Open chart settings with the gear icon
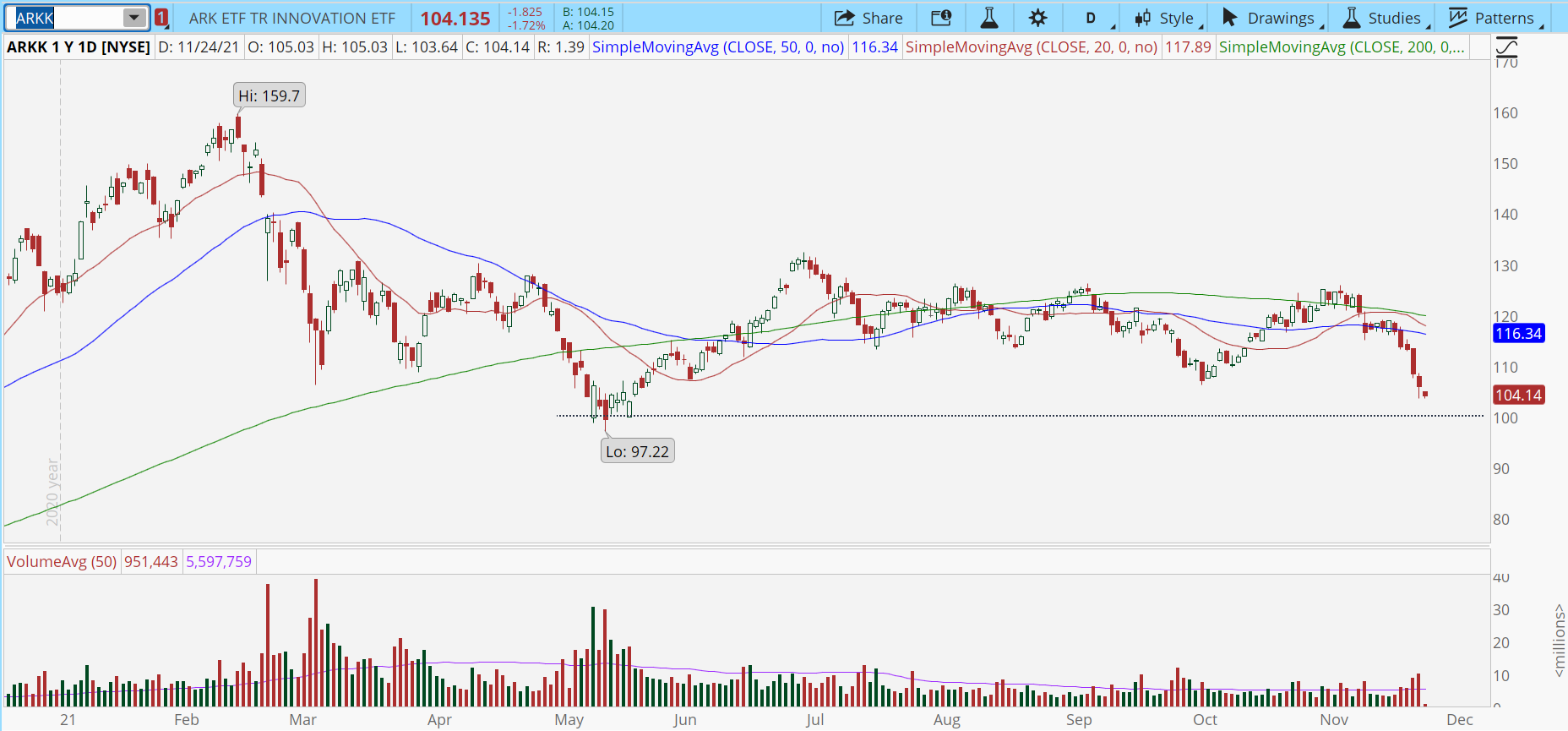This screenshot has width=1568, height=731. pos(1038,18)
